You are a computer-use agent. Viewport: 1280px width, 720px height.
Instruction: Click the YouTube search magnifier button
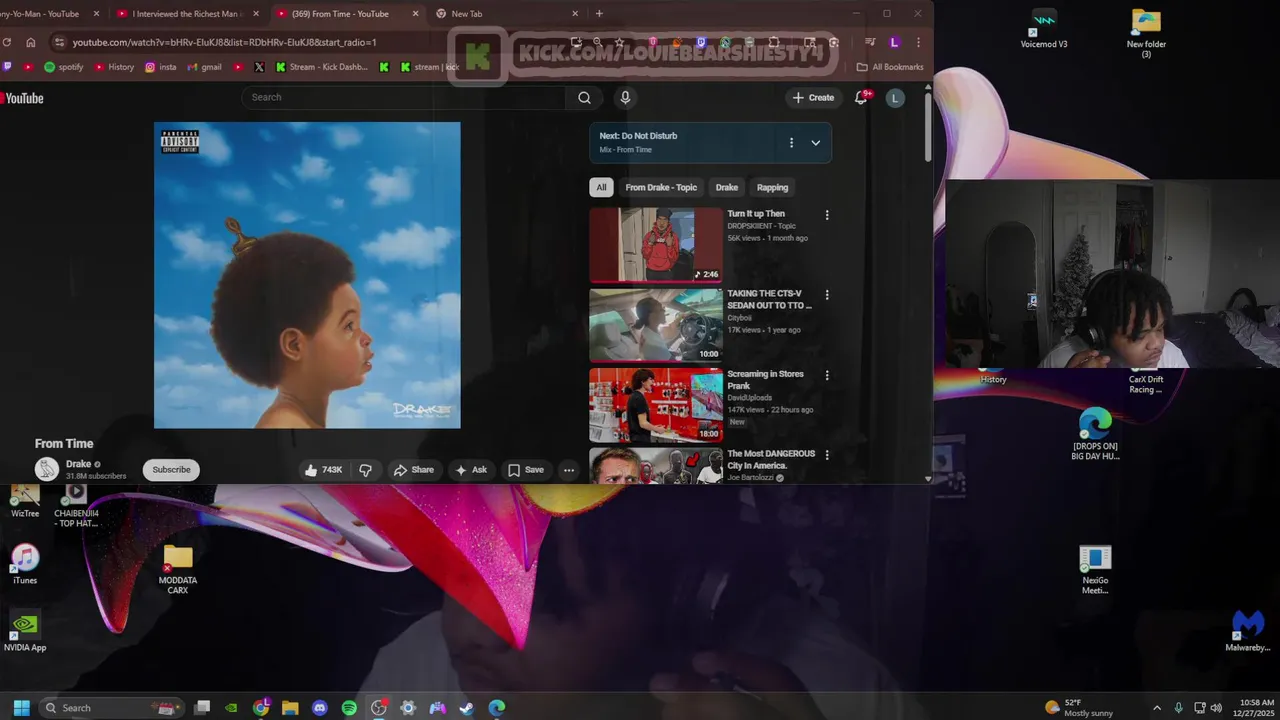(x=584, y=97)
